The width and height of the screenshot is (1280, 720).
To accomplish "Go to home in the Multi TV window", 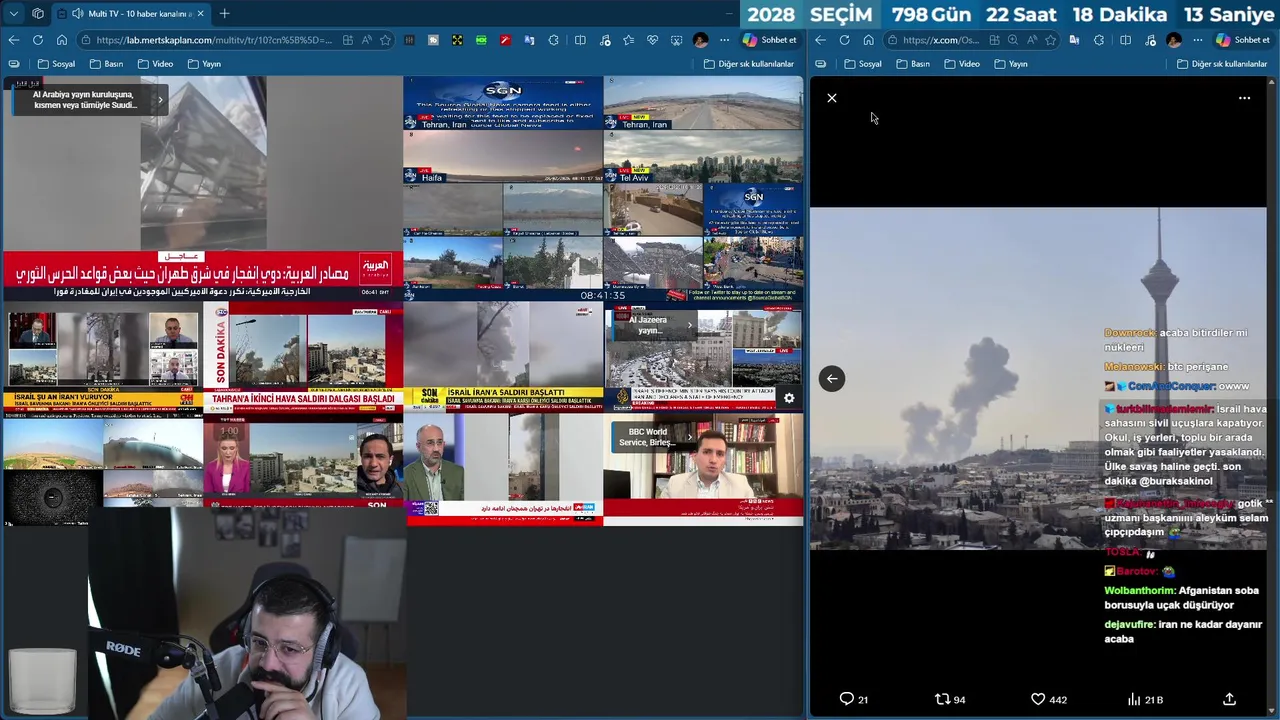I will pyautogui.click(x=62, y=40).
